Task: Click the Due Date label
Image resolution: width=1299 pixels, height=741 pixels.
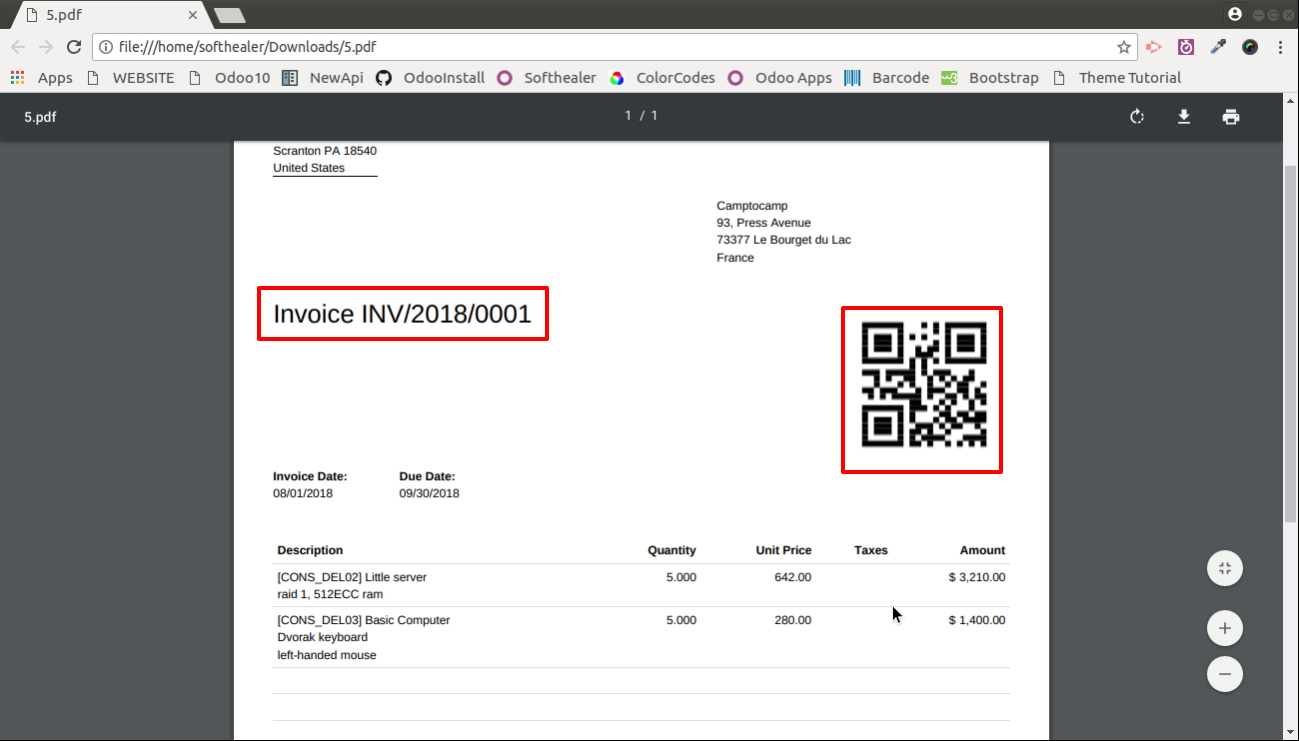Action: (427, 477)
